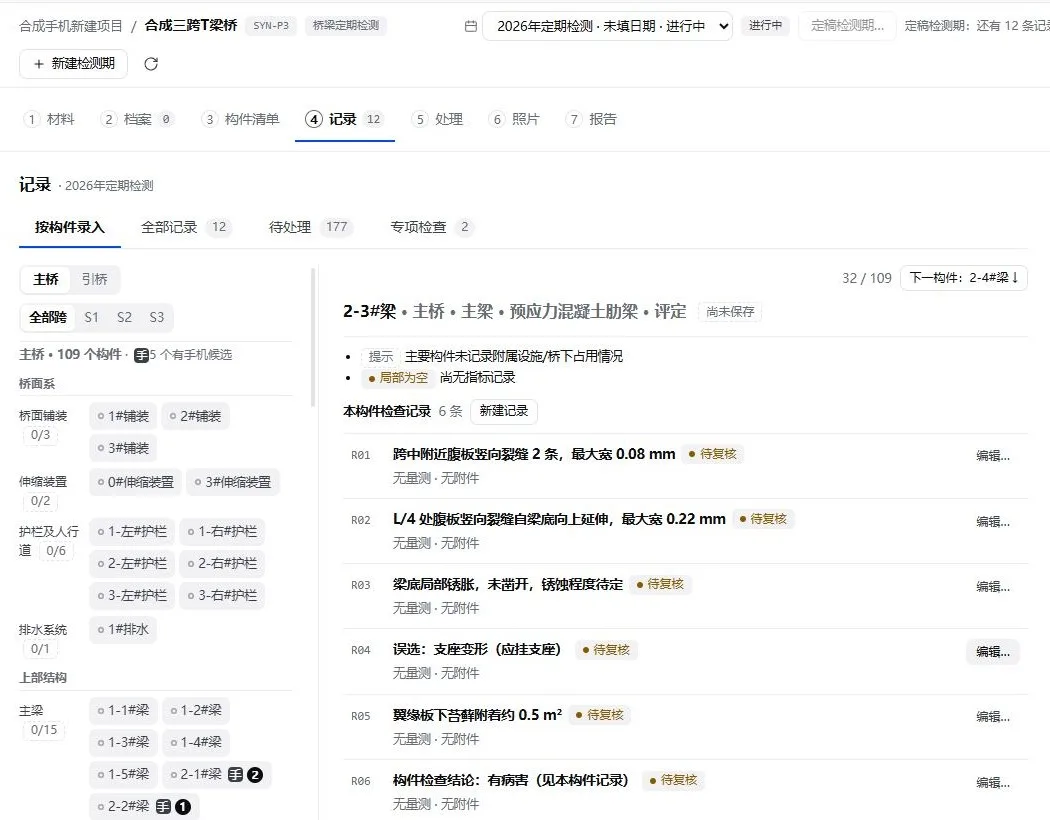Click the 待复核 badge on record R04

pos(606,649)
